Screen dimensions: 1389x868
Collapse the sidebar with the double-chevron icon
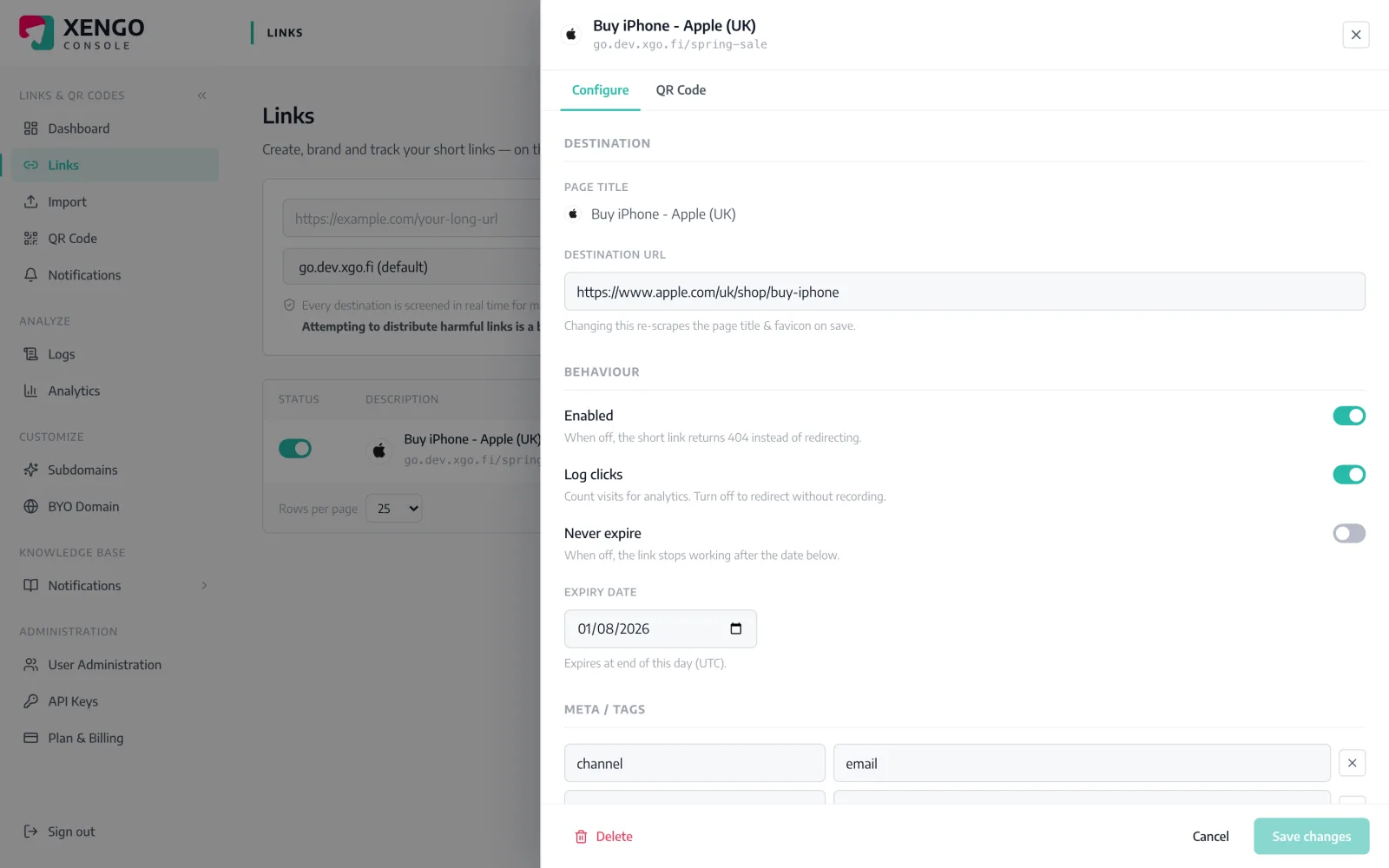(x=201, y=95)
